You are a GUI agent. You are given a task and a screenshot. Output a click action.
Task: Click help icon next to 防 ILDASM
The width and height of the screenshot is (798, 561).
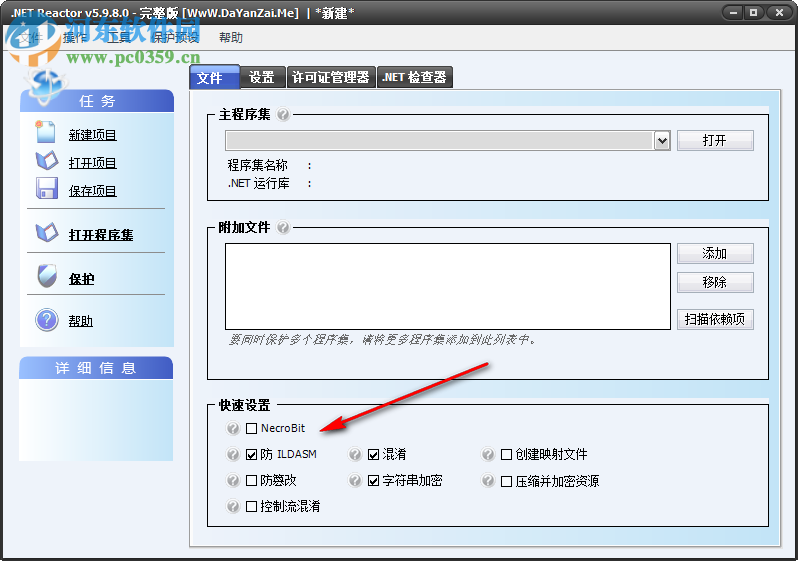[x=233, y=454]
